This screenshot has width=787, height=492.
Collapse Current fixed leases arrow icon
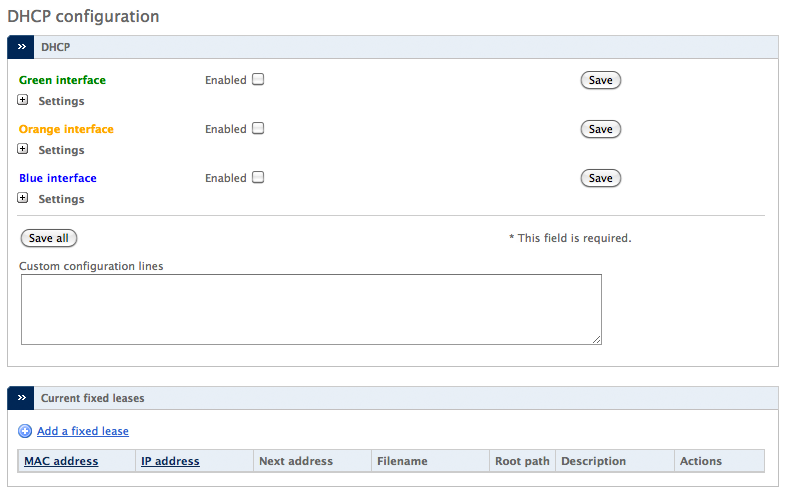click(x=21, y=398)
